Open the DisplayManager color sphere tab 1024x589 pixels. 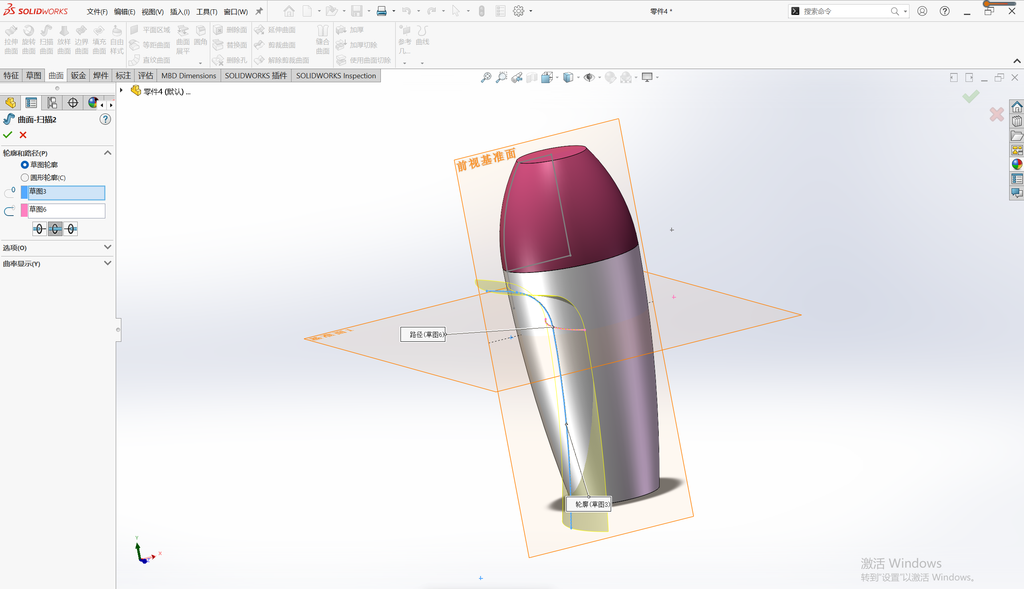coord(93,103)
